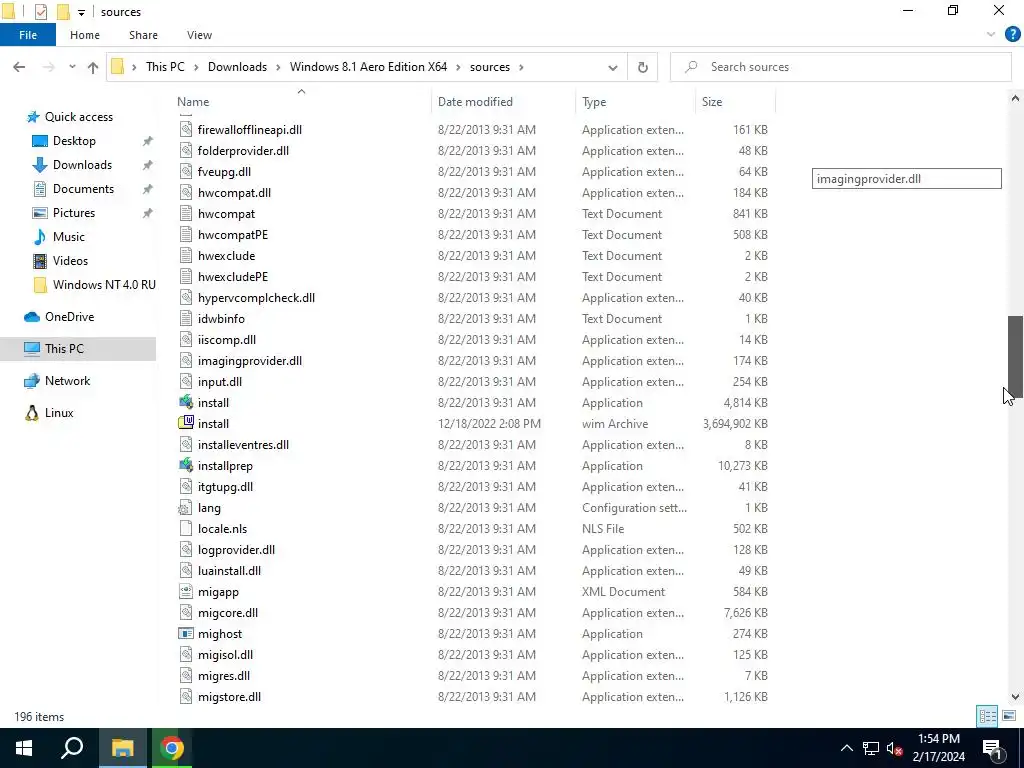Open Linux in navigation pane
Image resolution: width=1024 pixels, height=768 pixels.
pyautogui.click(x=58, y=413)
